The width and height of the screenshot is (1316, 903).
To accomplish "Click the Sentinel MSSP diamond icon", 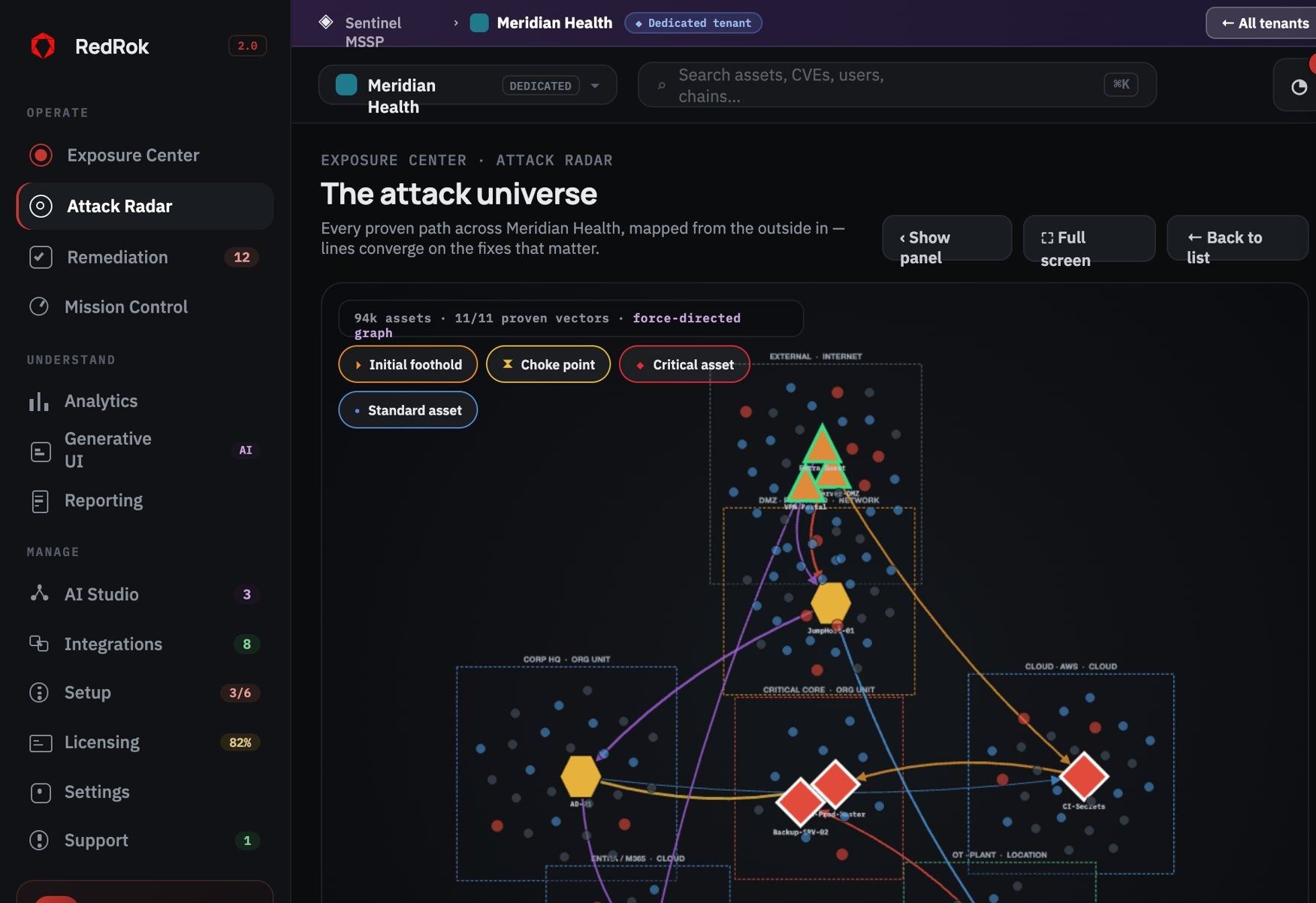I will point(326,22).
